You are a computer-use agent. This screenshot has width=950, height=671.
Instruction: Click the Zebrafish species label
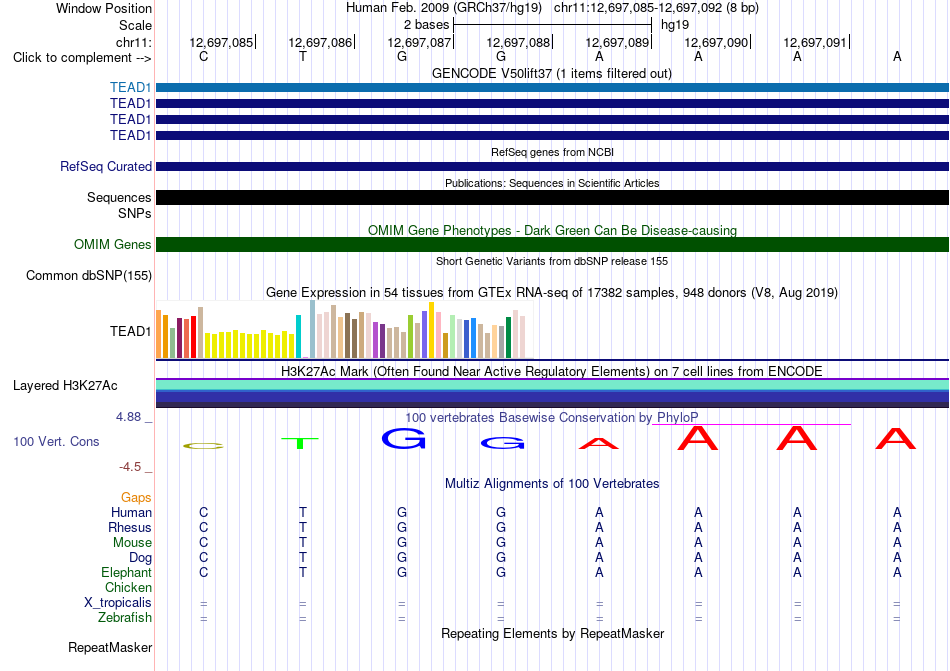[x=125, y=618]
